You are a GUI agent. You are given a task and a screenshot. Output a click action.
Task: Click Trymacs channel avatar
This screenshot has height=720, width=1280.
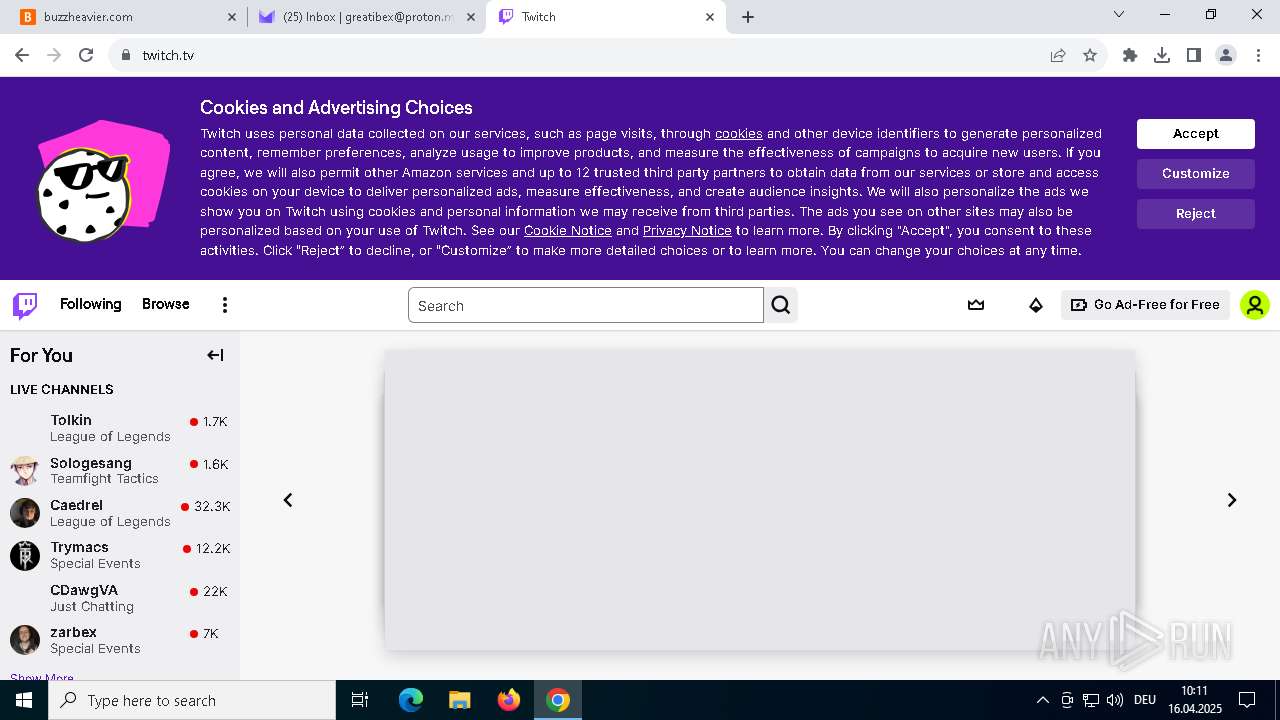[x=25, y=555]
